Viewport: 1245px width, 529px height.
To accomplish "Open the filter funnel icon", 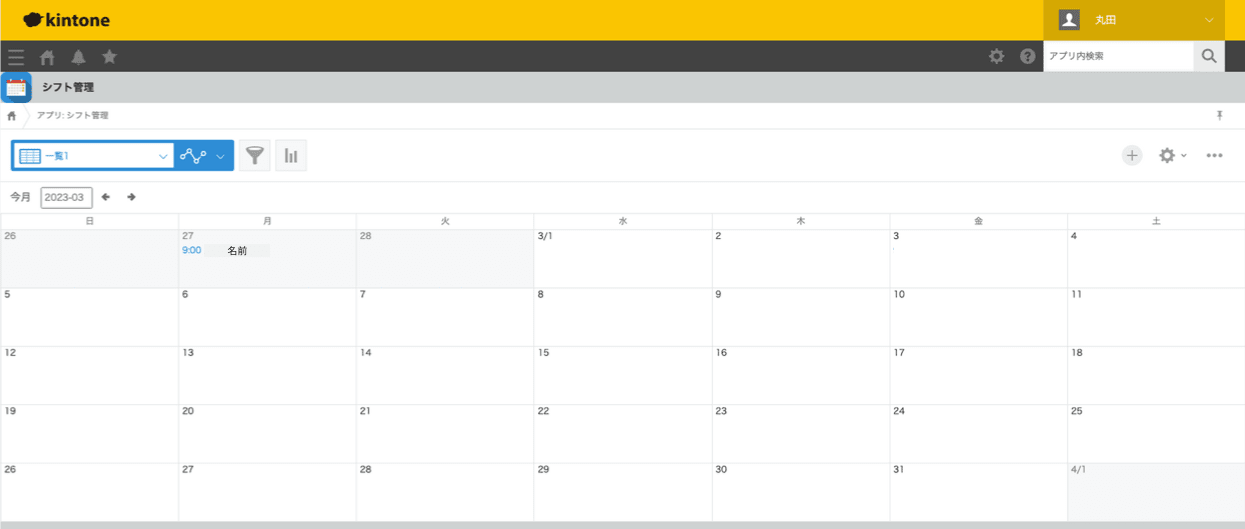I will tap(255, 156).
